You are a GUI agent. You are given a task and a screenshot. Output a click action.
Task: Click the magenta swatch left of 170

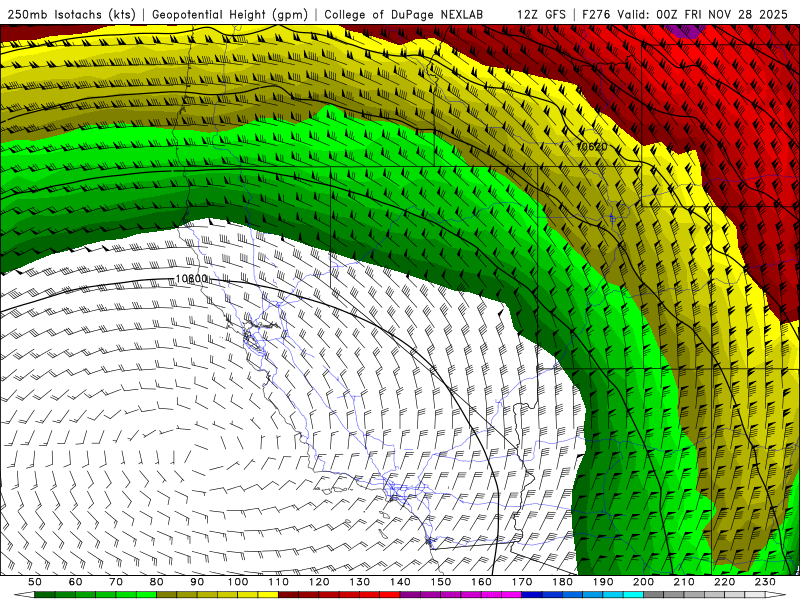(511, 594)
